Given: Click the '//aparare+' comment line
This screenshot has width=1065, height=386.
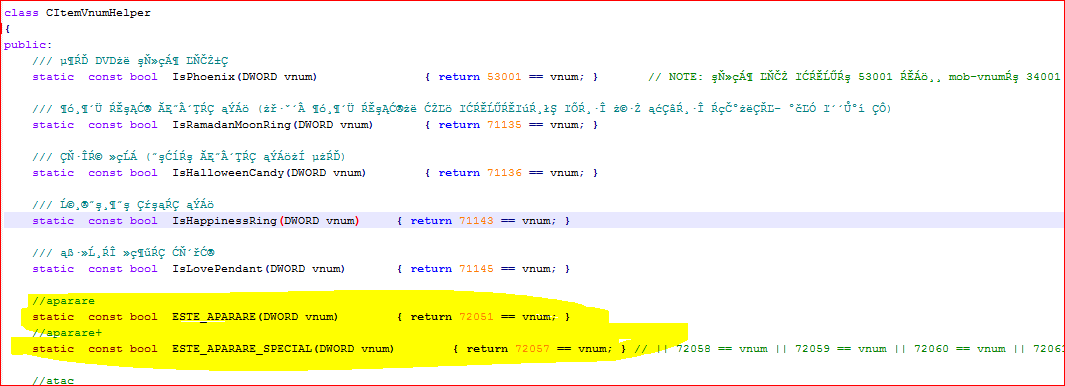Looking at the screenshot, I should coord(67,333).
